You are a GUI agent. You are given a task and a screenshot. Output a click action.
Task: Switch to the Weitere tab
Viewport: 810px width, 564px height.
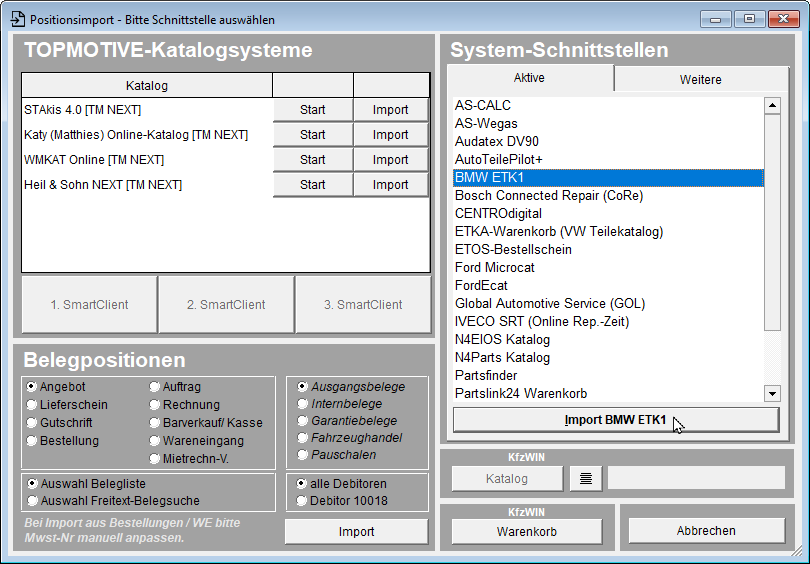point(700,80)
